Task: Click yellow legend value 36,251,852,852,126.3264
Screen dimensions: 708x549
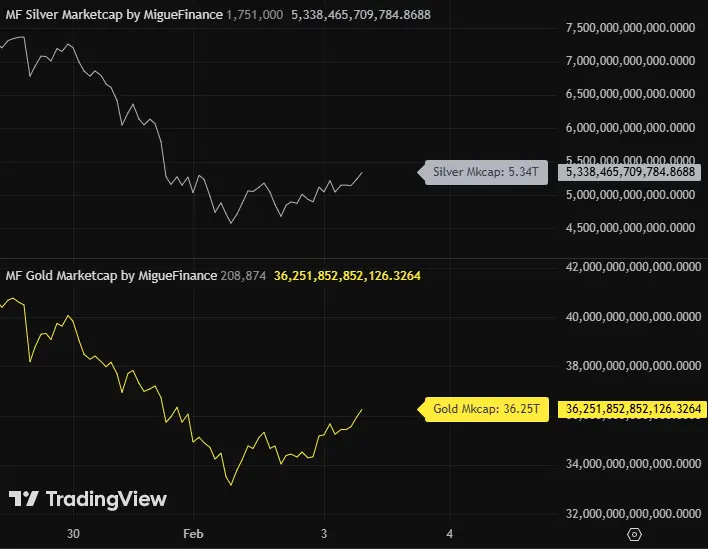Action: (x=347, y=276)
